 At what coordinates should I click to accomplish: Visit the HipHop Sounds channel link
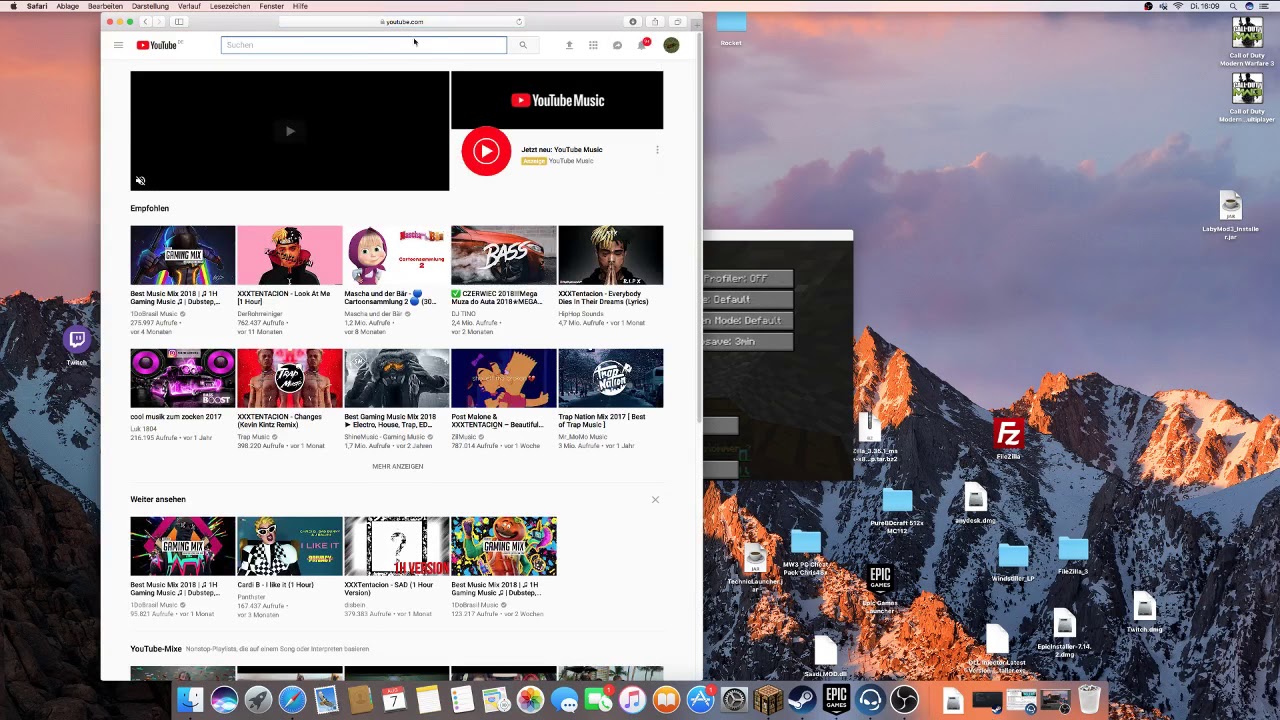[x=581, y=314]
